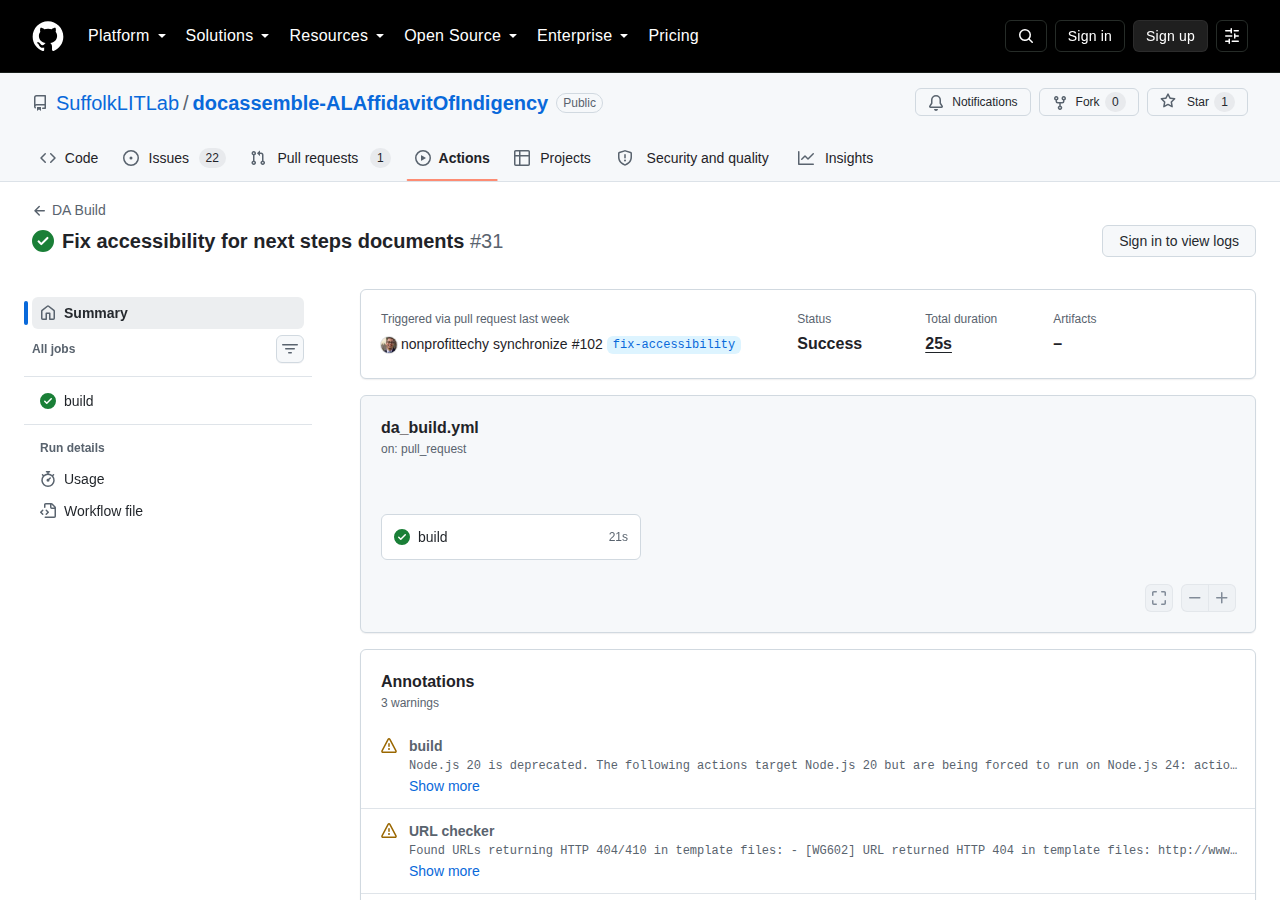Click the 3 warnings text
Image resolution: width=1280 pixels, height=900 pixels.
click(x=410, y=703)
